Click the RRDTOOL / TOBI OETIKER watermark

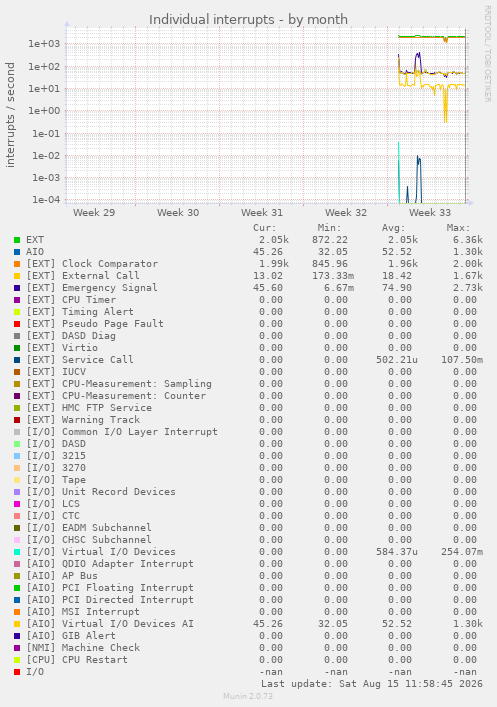point(488,54)
